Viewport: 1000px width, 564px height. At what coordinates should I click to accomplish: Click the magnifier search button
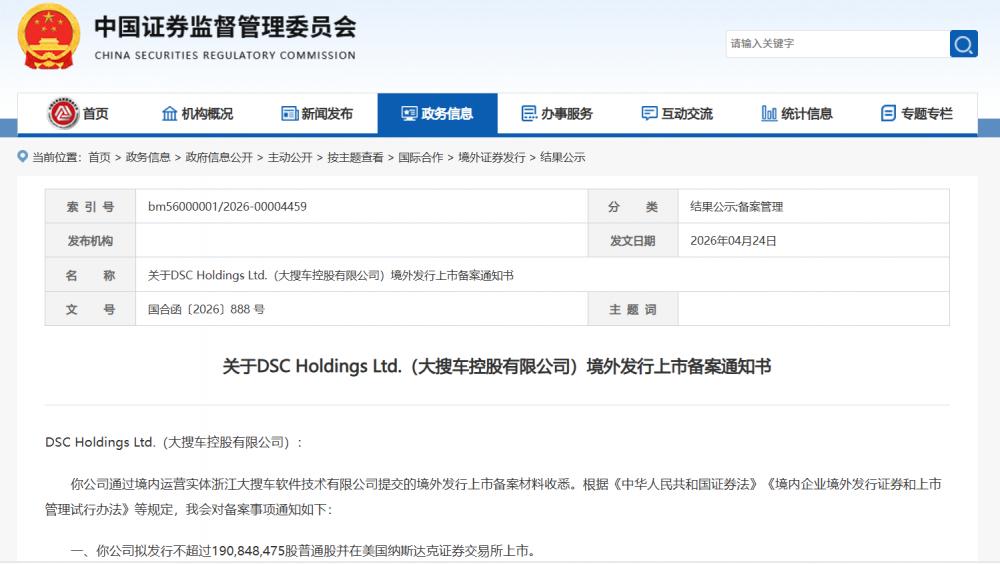(964, 44)
